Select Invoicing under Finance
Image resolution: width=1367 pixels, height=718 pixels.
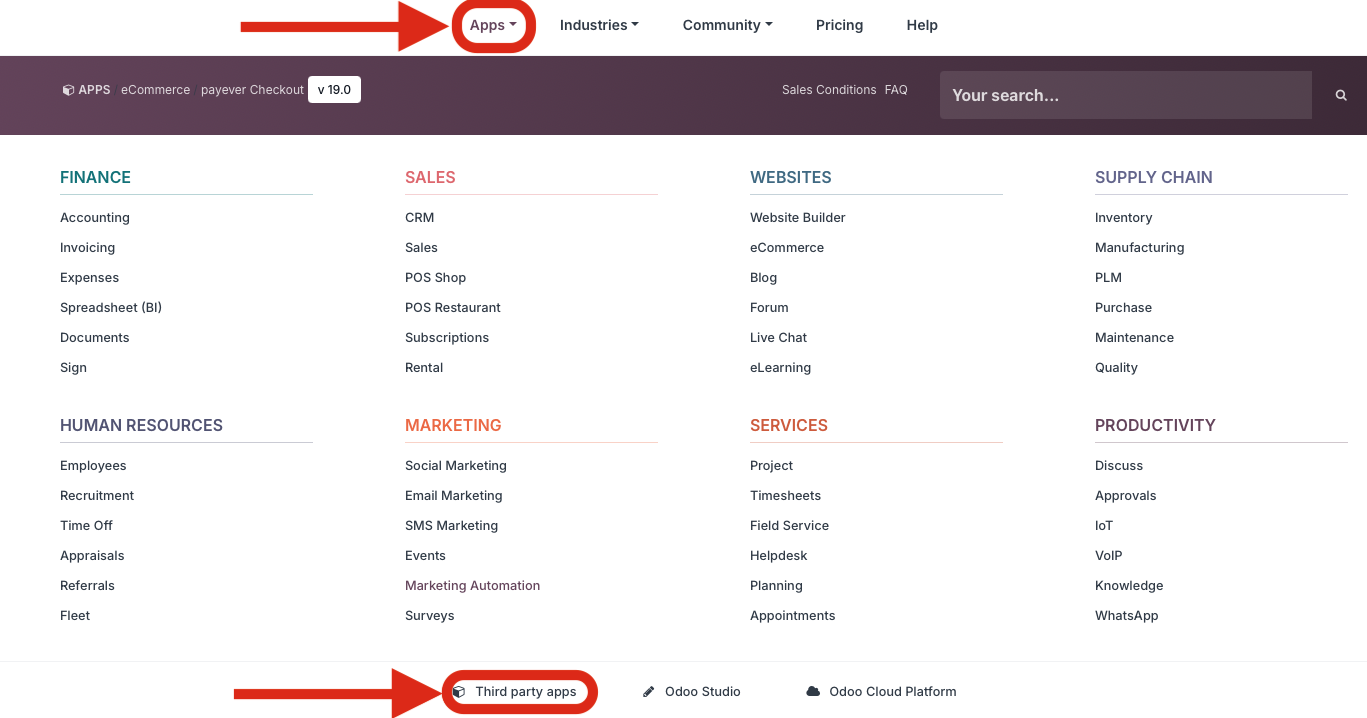pos(87,247)
